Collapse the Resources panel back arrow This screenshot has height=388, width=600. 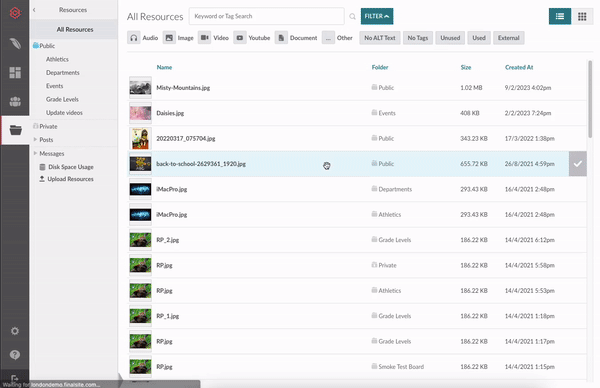pos(34,10)
